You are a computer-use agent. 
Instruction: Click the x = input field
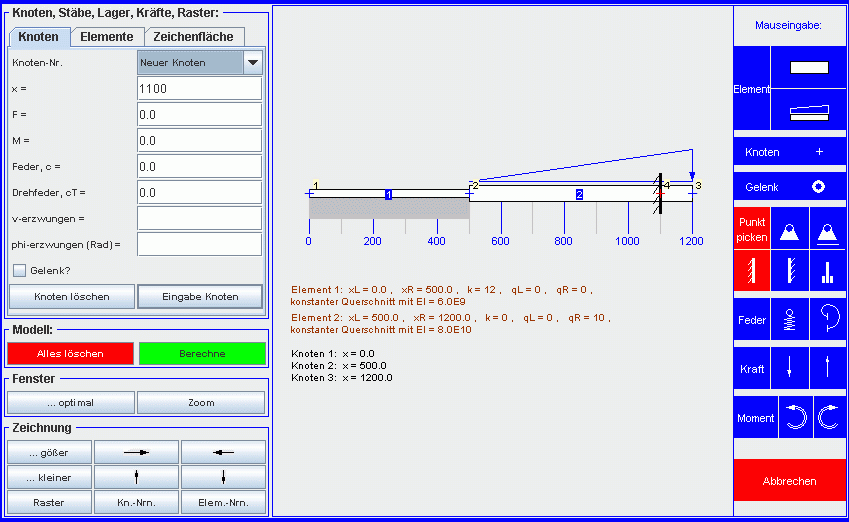[x=199, y=89]
